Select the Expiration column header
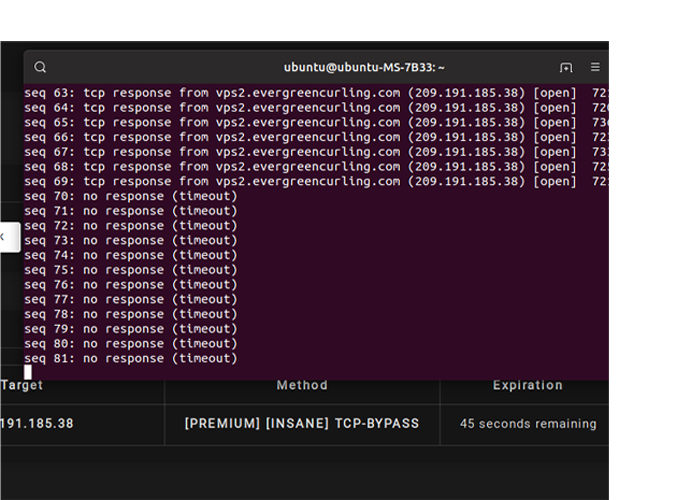 click(527, 385)
